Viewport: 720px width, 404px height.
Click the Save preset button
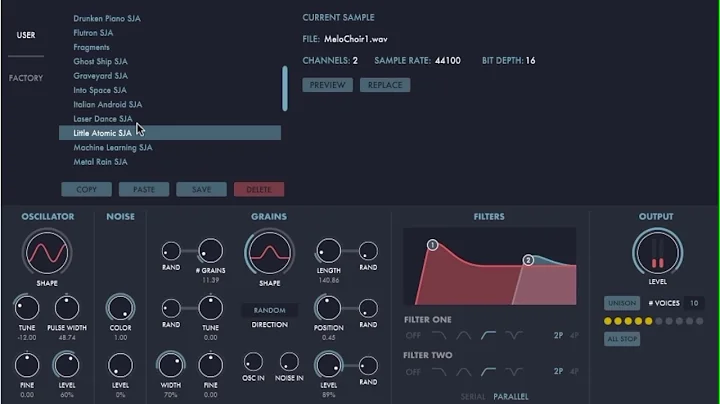coord(201,189)
